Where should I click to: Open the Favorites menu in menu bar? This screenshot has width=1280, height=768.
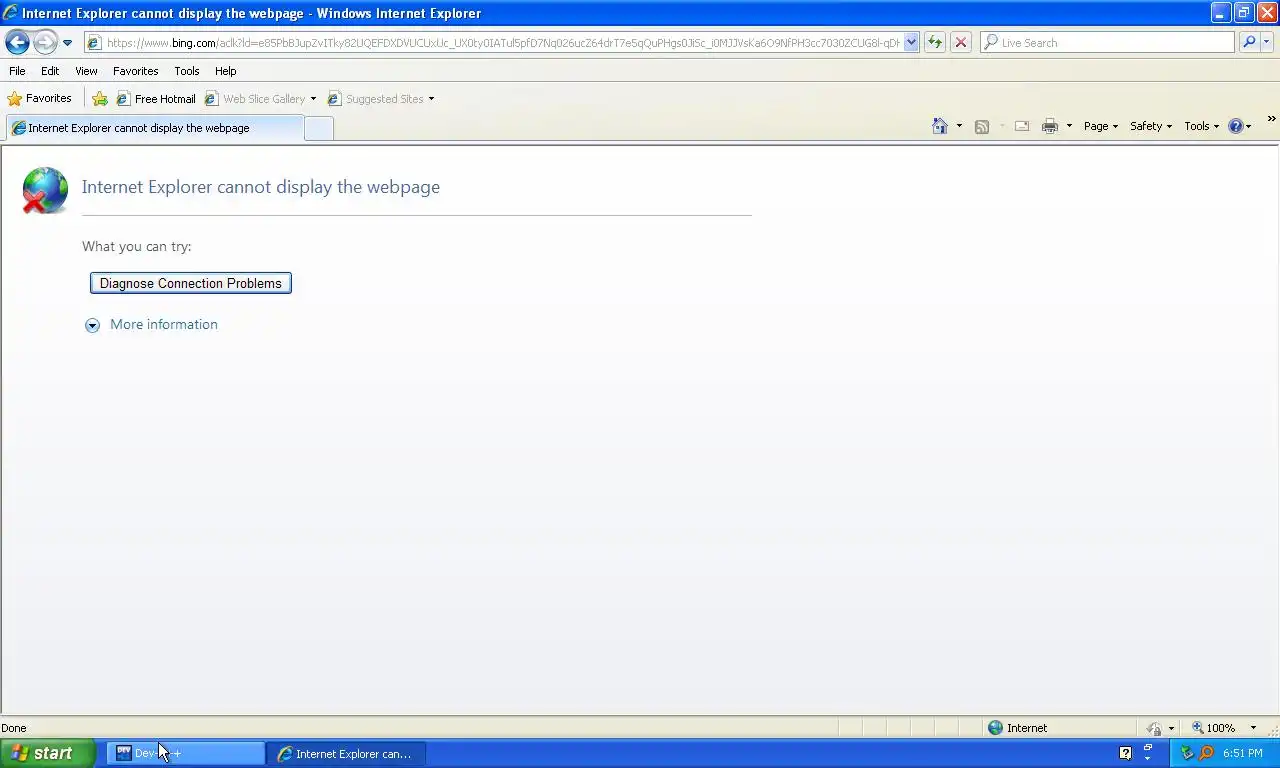tap(135, 71)
